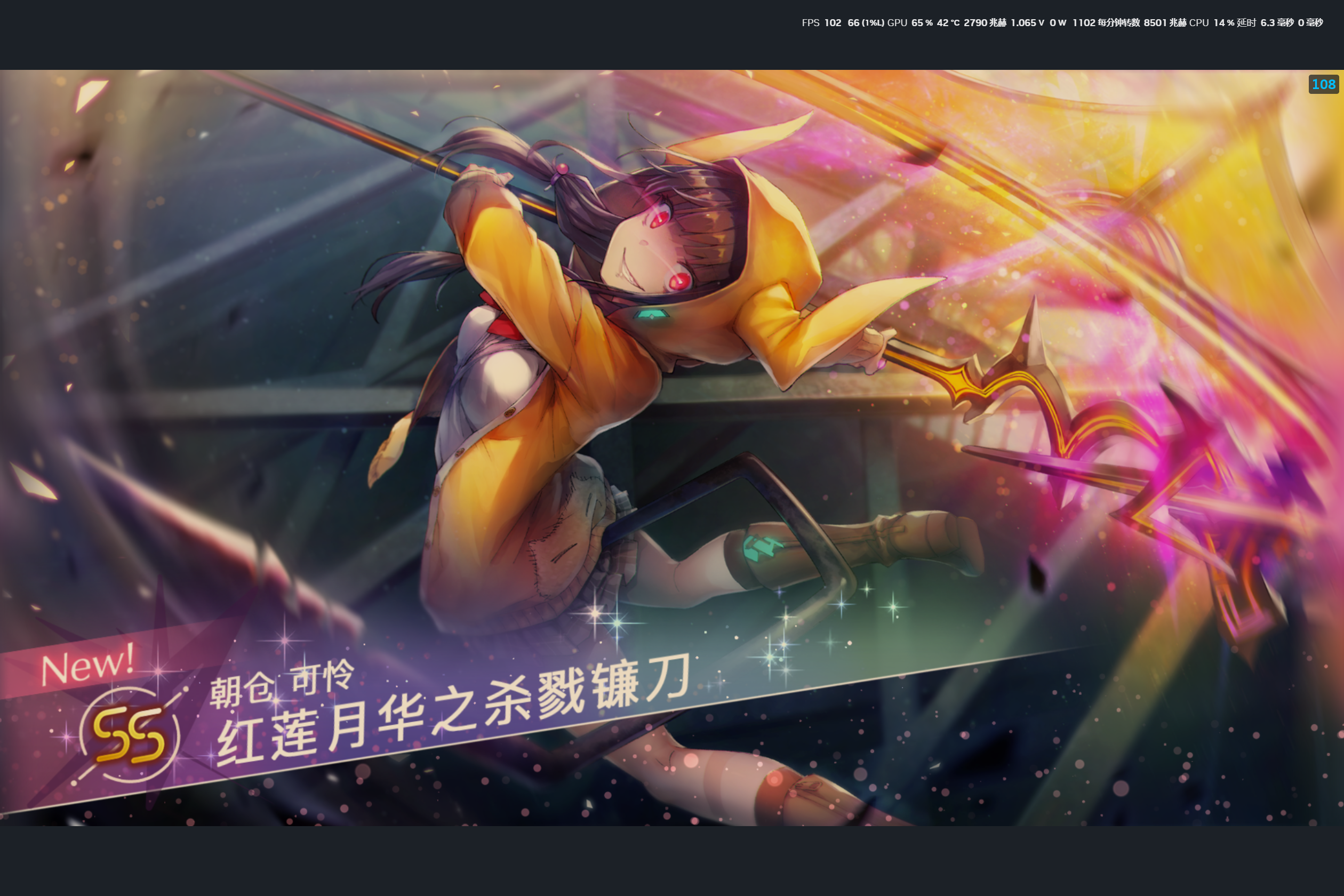The width and height of the screenshot is (1344, 896).
Task: Click the 1102 每分钟转数 fan speed readout
Action: click(1106, 23)
